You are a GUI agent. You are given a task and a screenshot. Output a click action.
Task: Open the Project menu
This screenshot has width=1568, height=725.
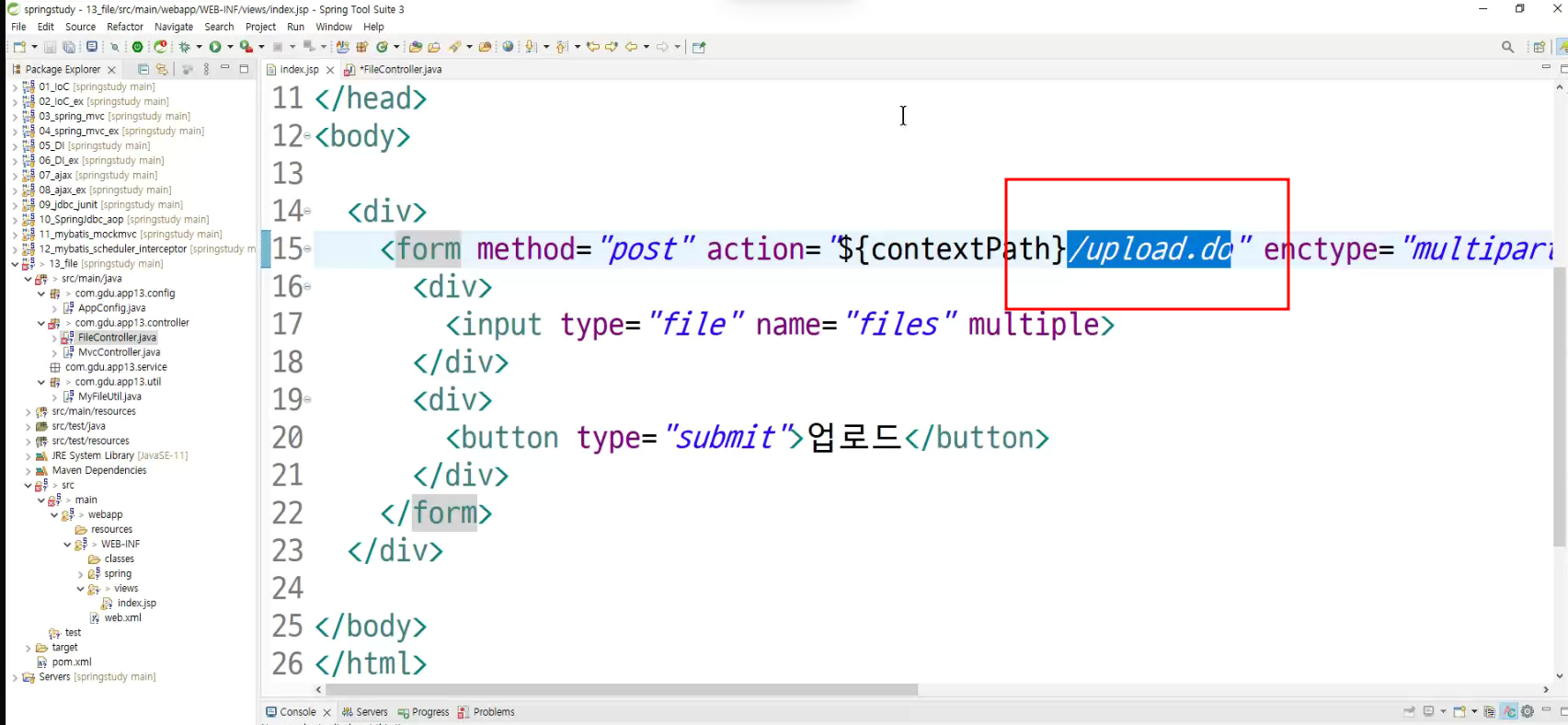[260, 27]
